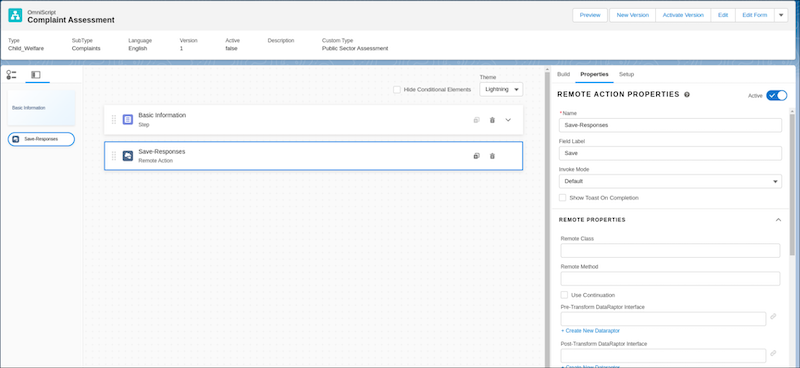
Task: Select Basic Information thumbnail in sidebar
Action: point(41,108)
